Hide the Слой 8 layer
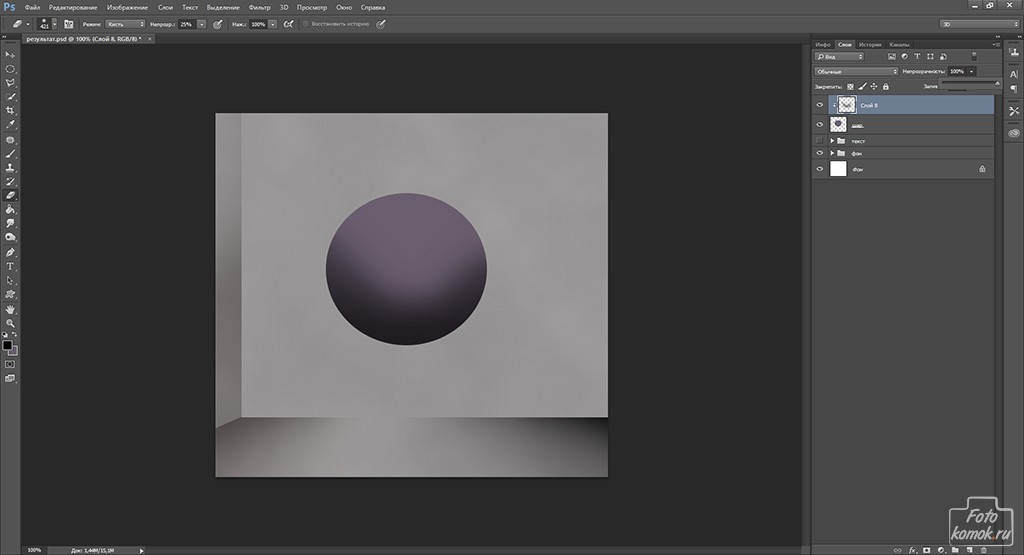This screenshot has height=555, width=1024. tap(820, 104)
